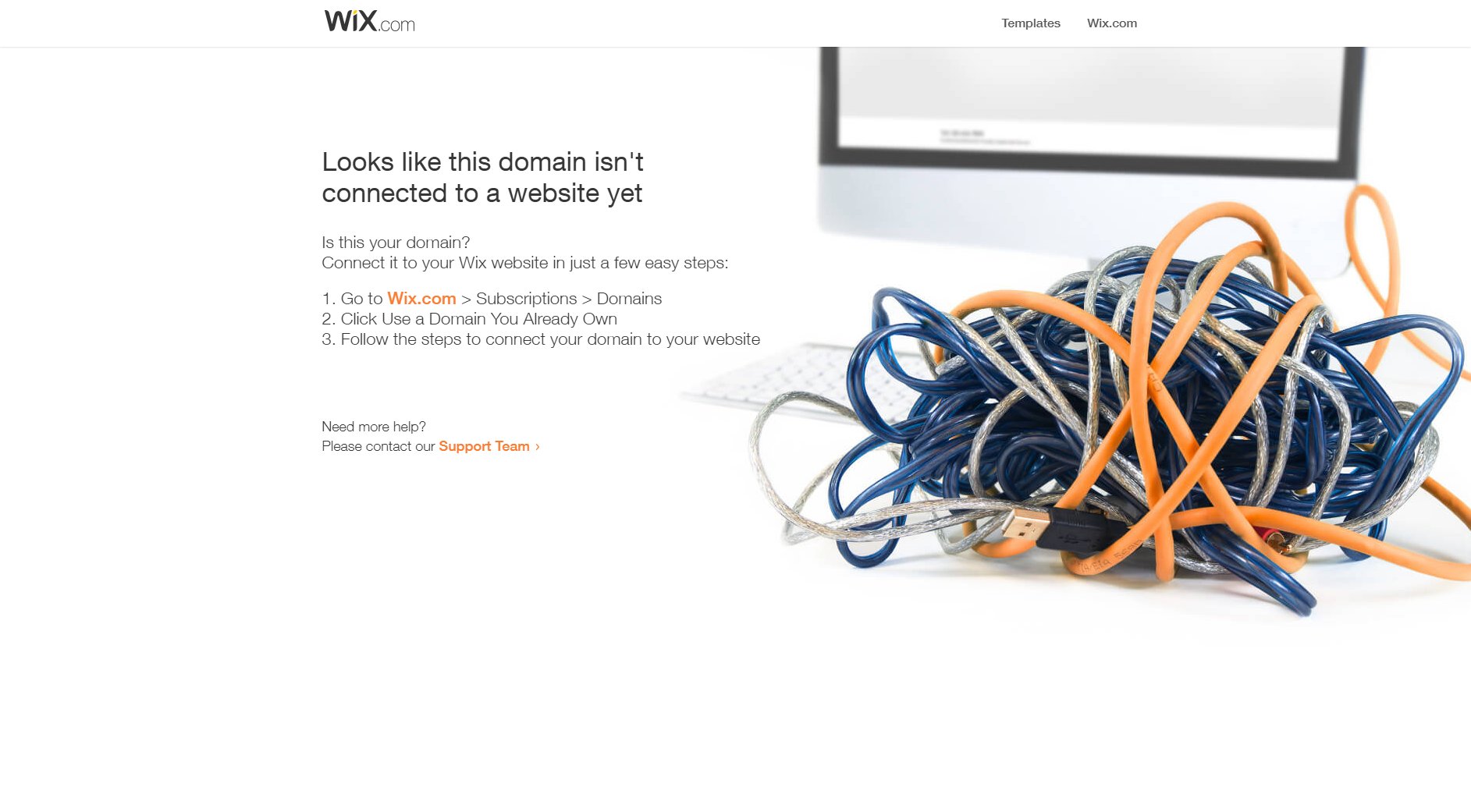The image size is (1471, 812).
Task: Click the 'Connect it to your Wix website' line
Action: point(524,263)
